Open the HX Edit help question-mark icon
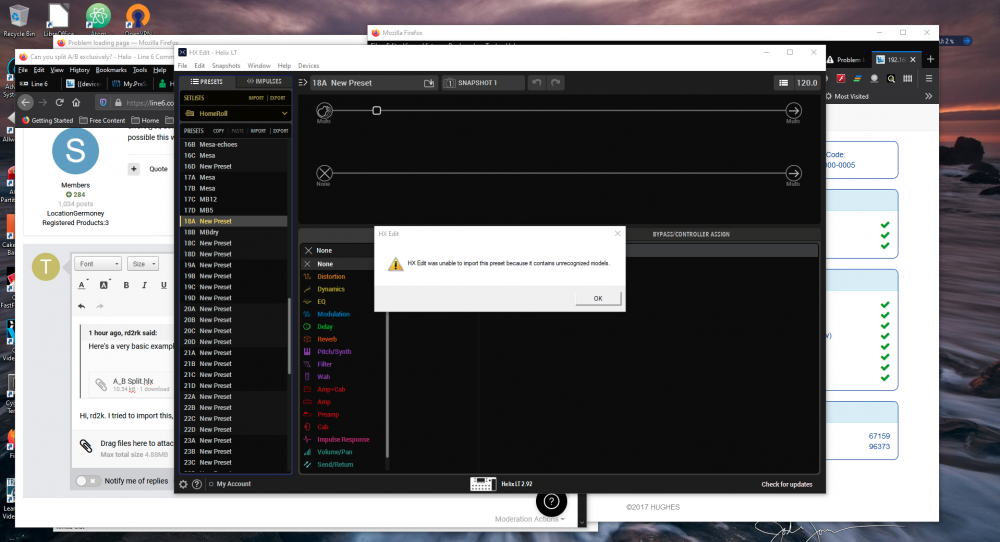This screenshot has height=542, width=1000. tap(197, 484)
